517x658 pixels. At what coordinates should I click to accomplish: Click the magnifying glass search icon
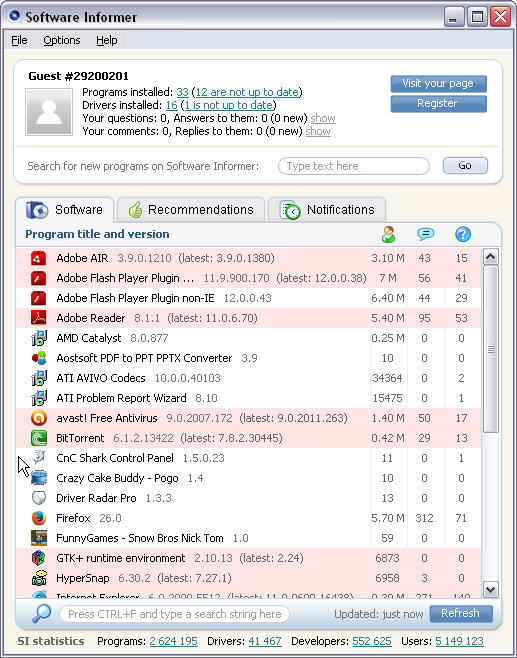coord(41,614)
